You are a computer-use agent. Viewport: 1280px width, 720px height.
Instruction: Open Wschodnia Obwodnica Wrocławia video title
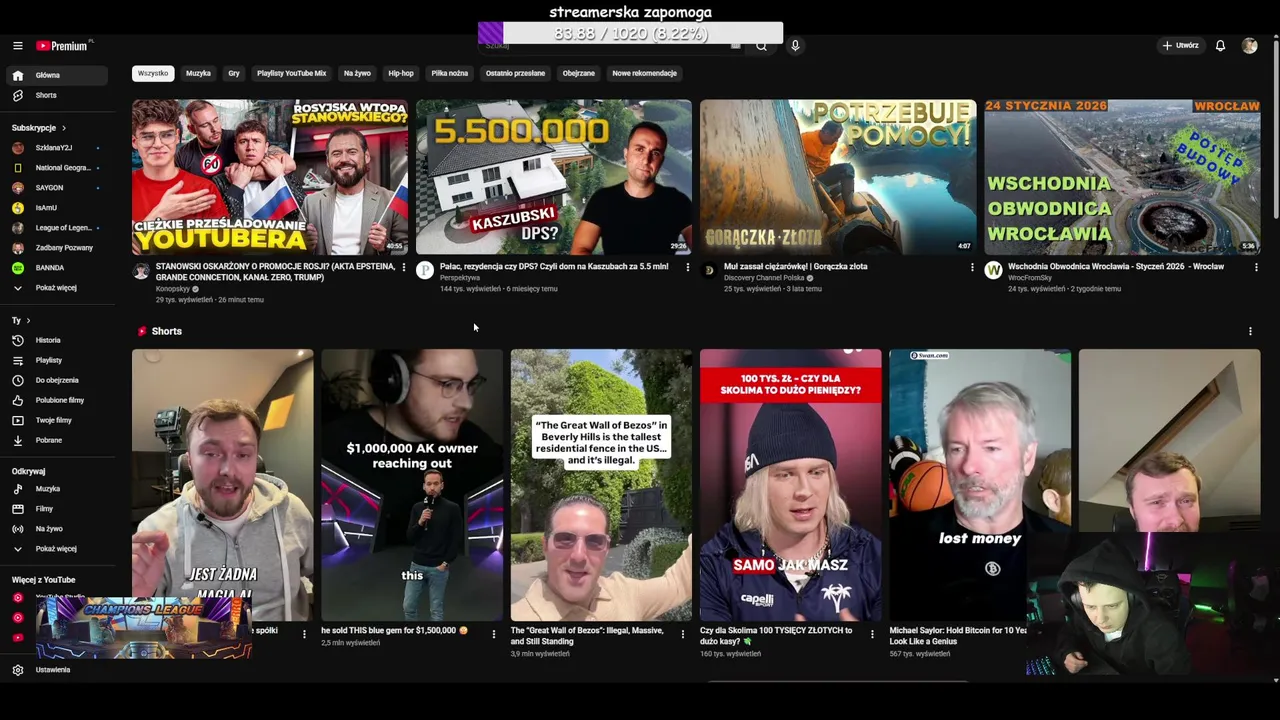pos(1116,267)
